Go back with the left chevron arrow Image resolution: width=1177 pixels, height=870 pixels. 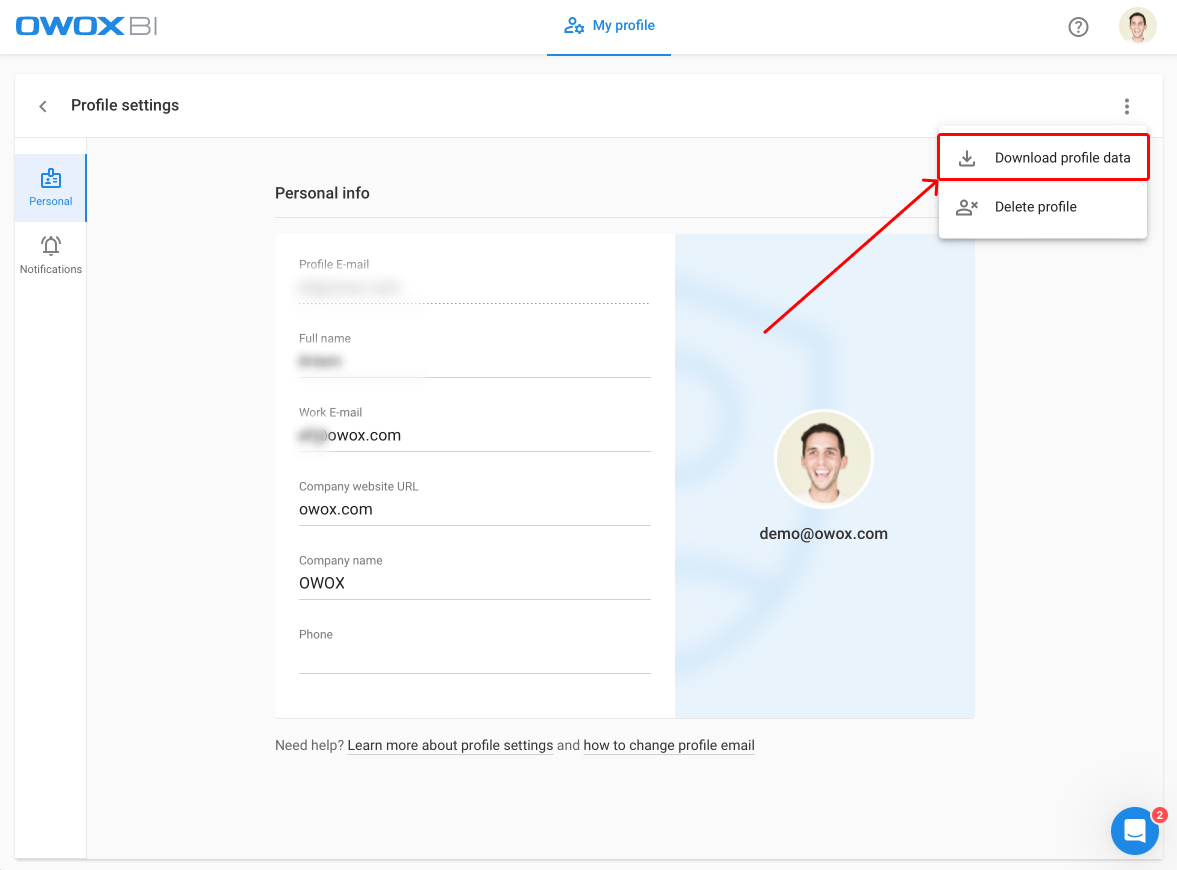pyautogui.click(x=43, y=106)
